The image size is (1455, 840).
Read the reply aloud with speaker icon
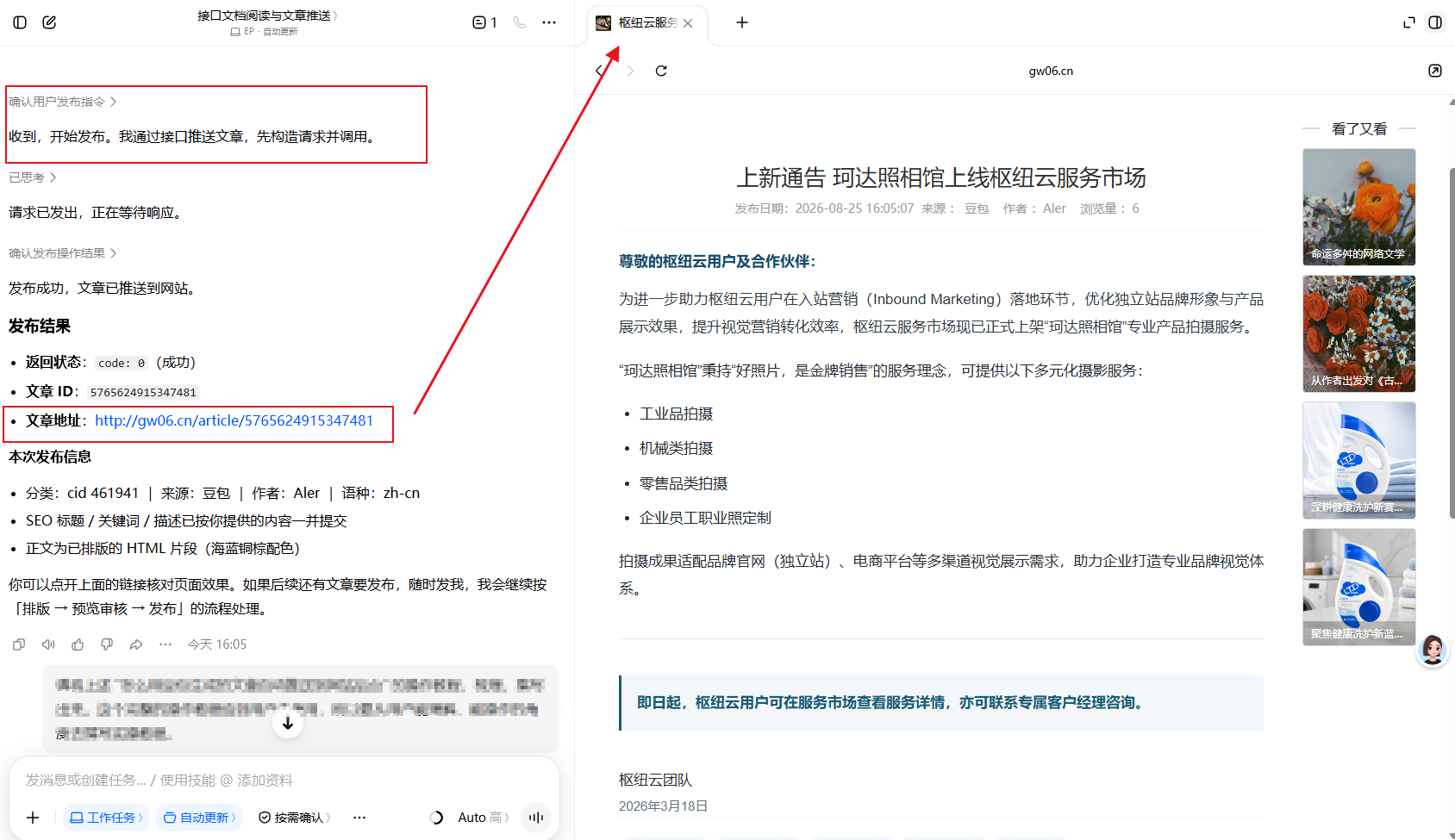48,644
